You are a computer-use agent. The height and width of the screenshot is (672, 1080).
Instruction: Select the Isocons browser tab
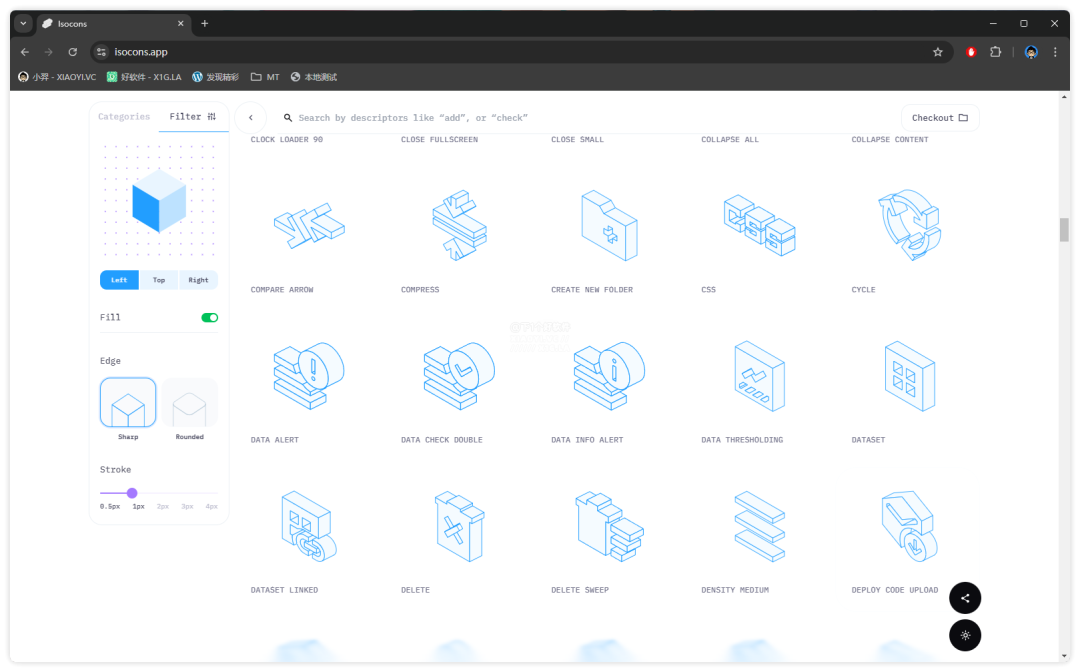point(114,23)
